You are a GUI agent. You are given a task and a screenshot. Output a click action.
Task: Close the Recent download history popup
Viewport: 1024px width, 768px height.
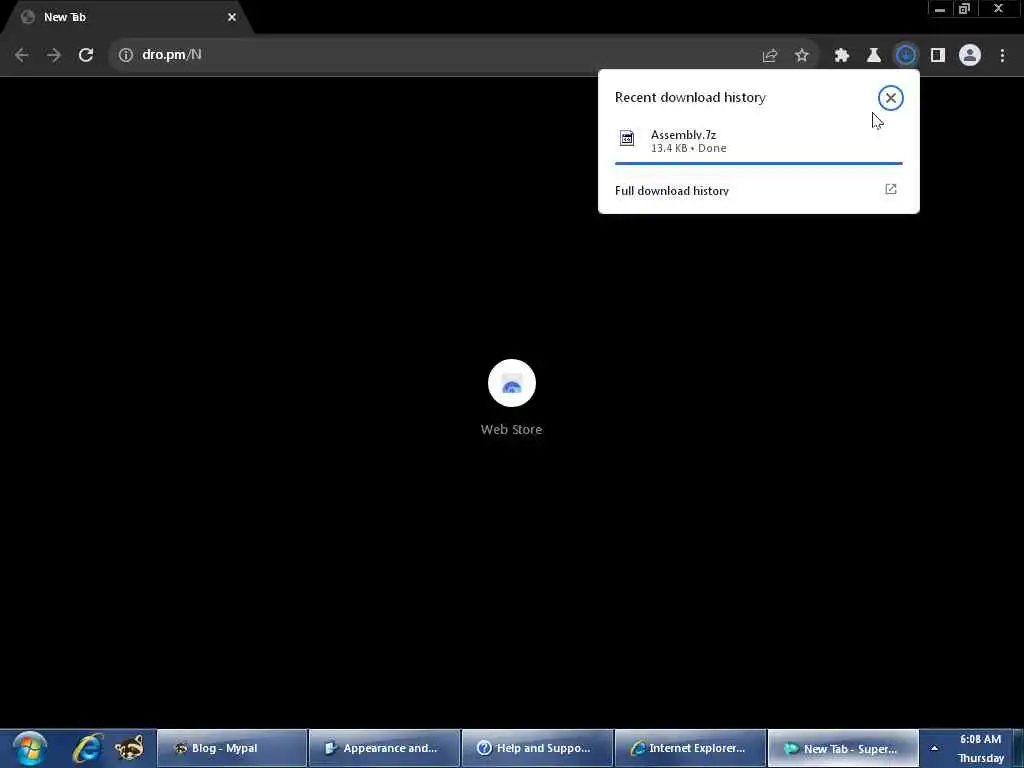[890, 98]
